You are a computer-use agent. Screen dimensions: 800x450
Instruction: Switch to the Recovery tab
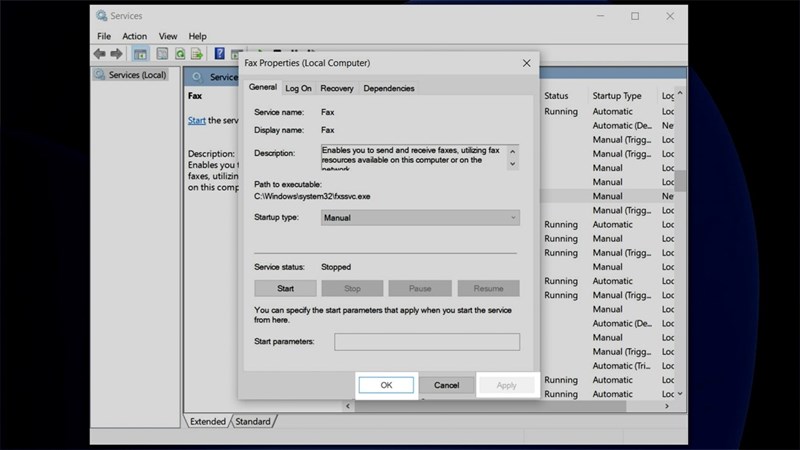point(337,88)
